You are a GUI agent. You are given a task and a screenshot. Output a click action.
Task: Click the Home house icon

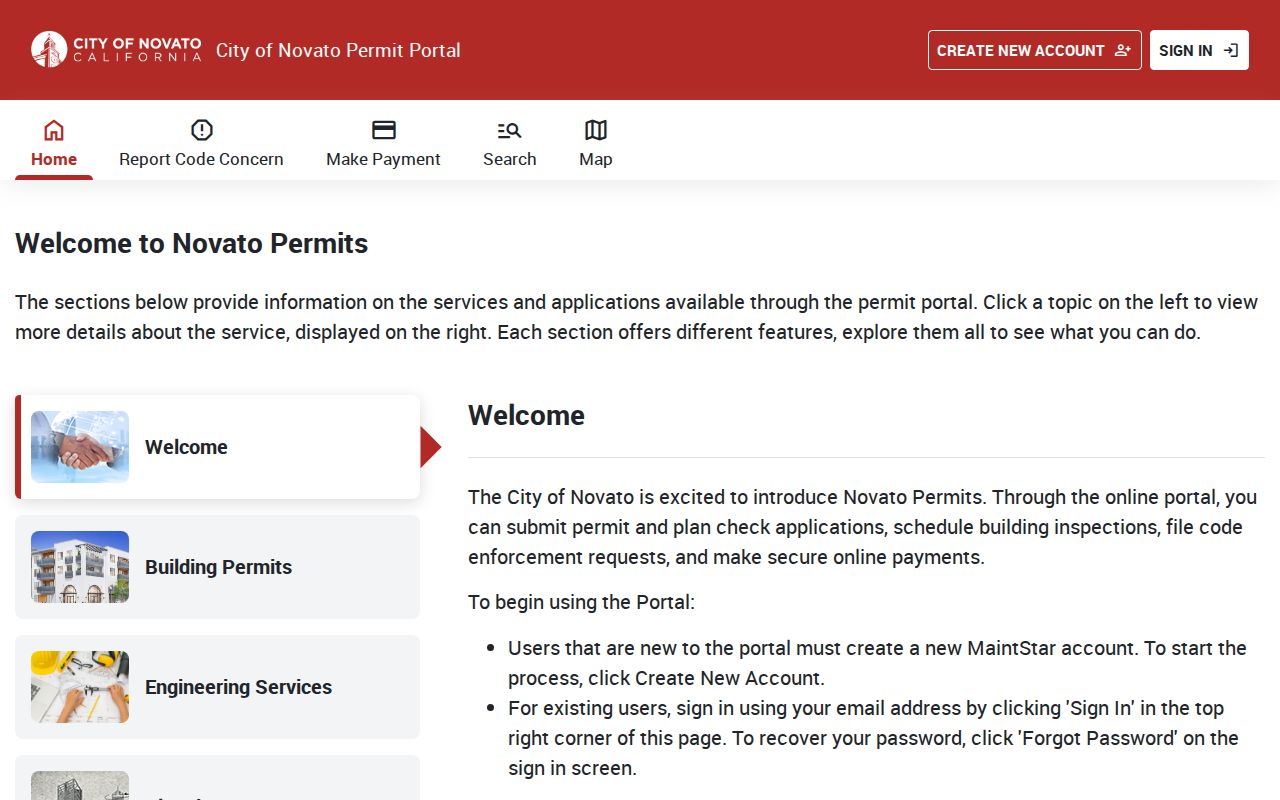pos(54,130)
